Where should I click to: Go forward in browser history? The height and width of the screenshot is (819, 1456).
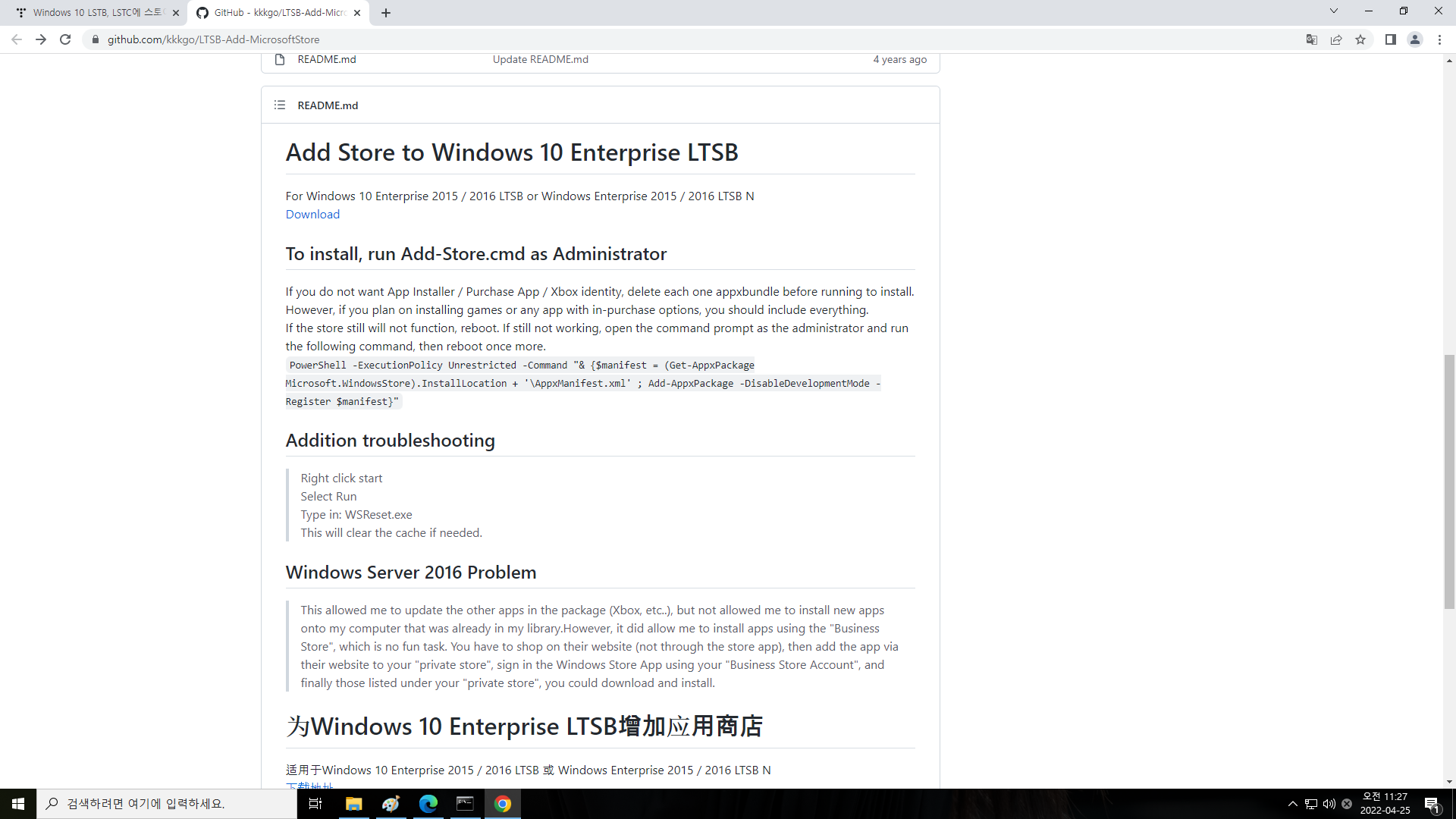(41, 39)
